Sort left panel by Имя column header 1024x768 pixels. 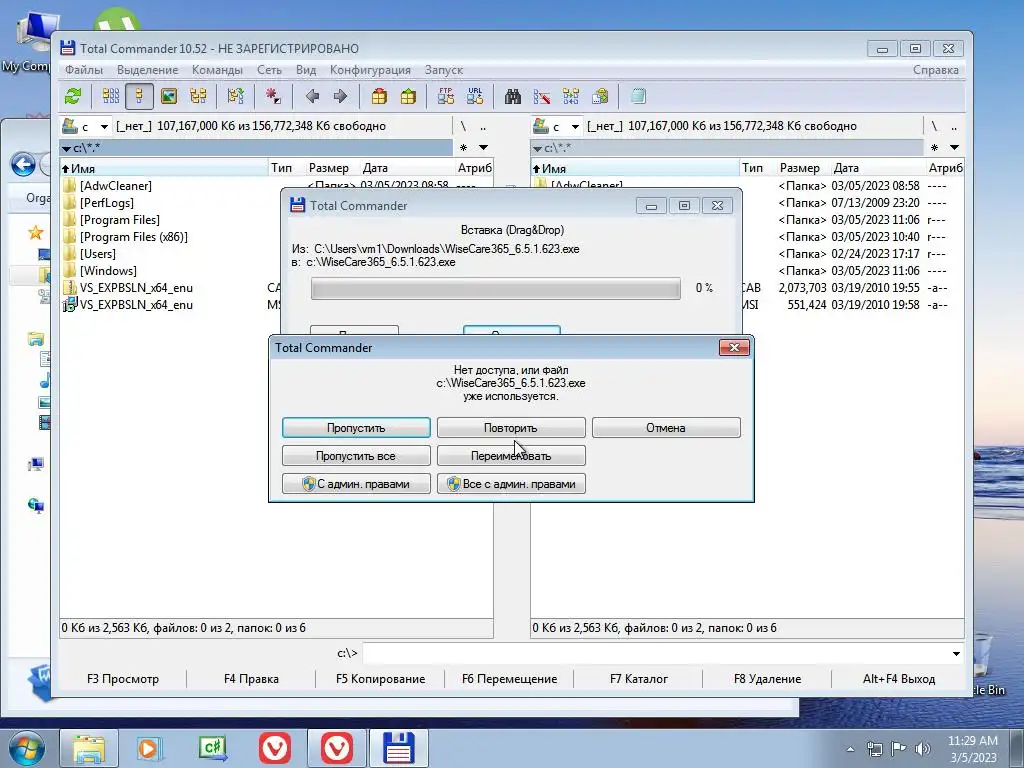click(x=164, y=168)
